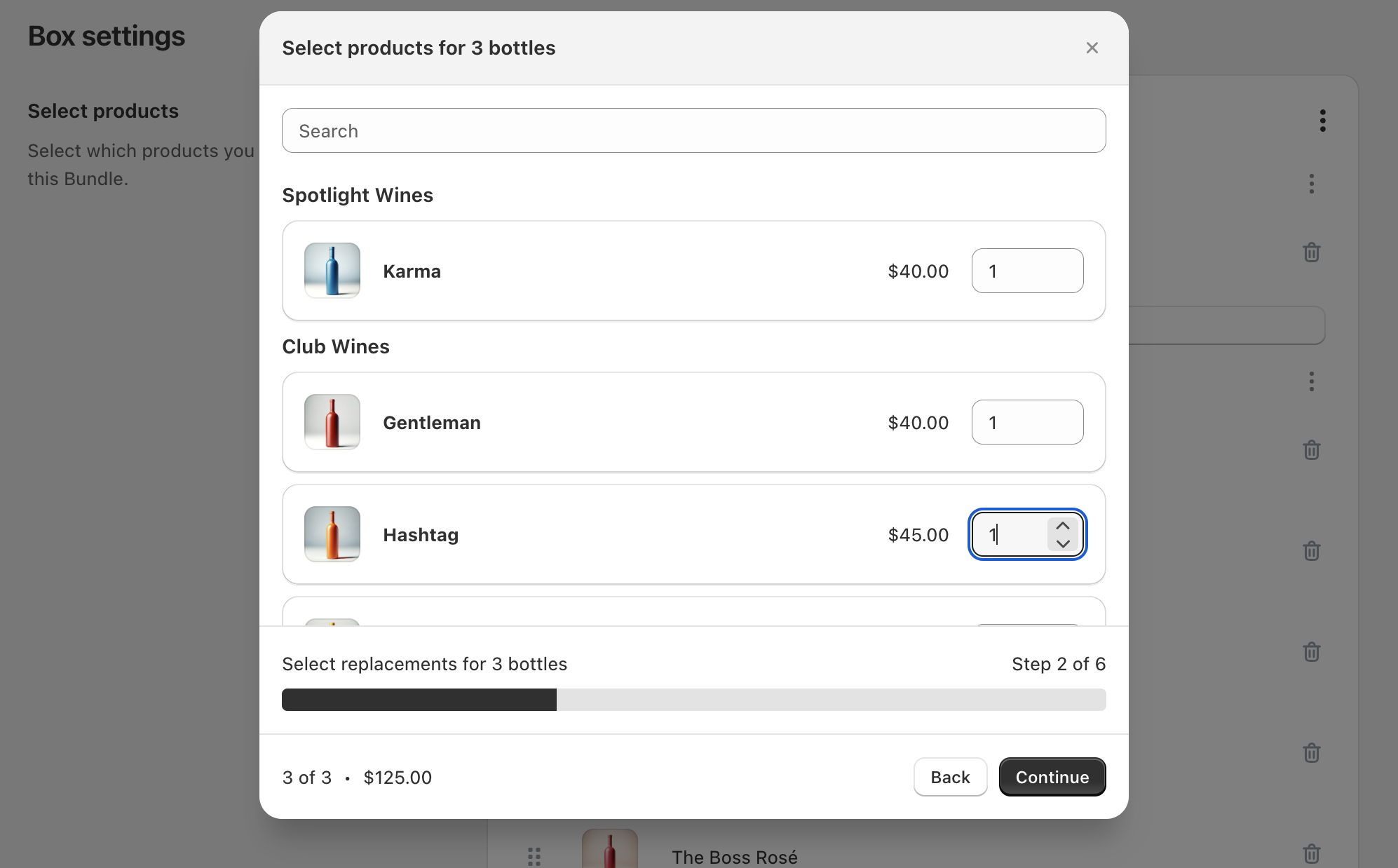Open the second three-dot options menu
The width and height of the screenshot is (1398, 868).
pyautogui.click(x=1311, y=184)
